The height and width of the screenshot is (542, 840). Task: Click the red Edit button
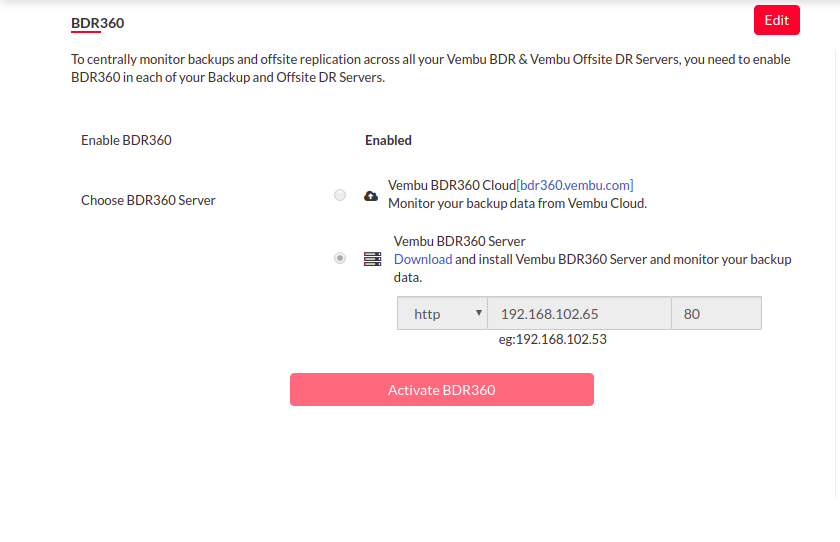click(776, 20)
